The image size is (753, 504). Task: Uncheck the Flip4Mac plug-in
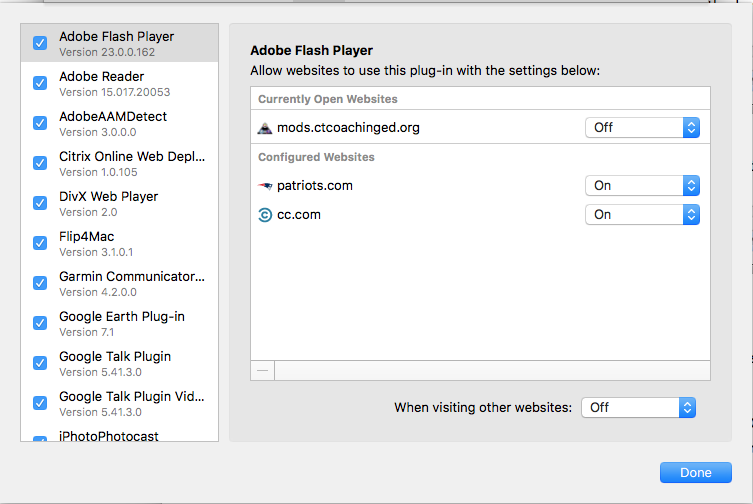tap(40, 243)
